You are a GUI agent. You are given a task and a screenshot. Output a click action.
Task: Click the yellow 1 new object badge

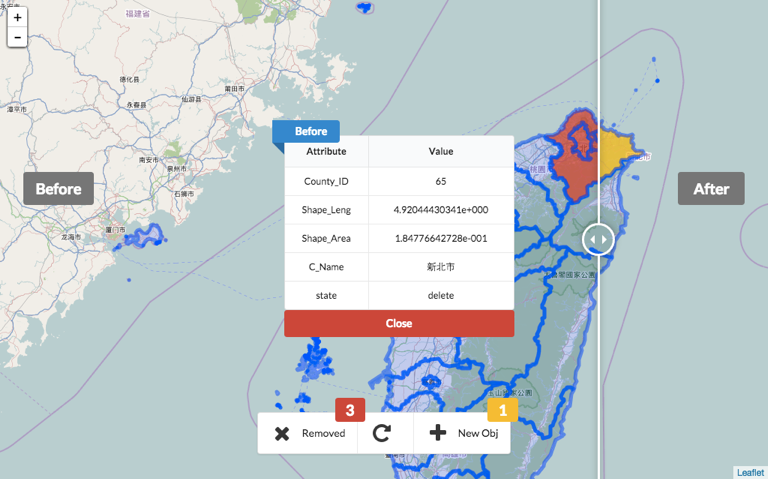503,410
